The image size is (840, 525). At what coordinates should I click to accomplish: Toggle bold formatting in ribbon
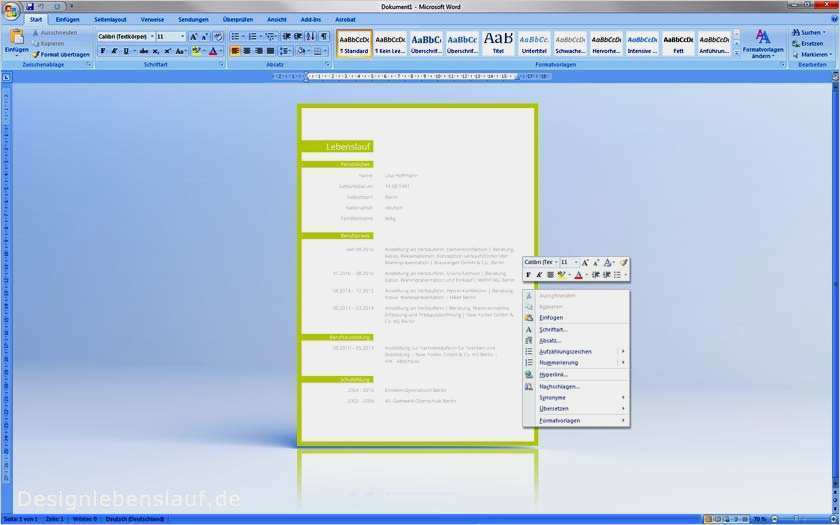pos(103,51)
